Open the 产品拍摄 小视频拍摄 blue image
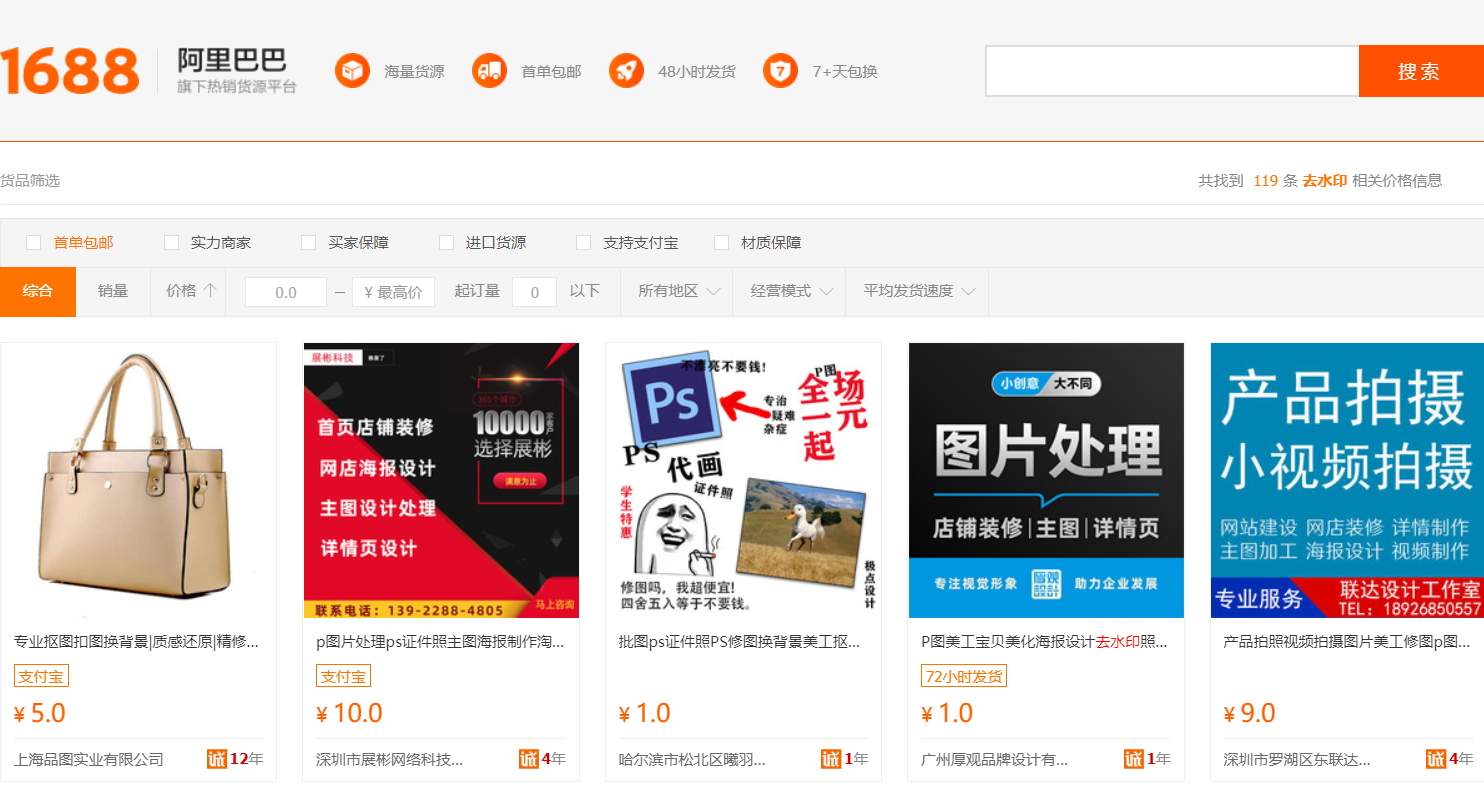 (x=1347, y=481)
